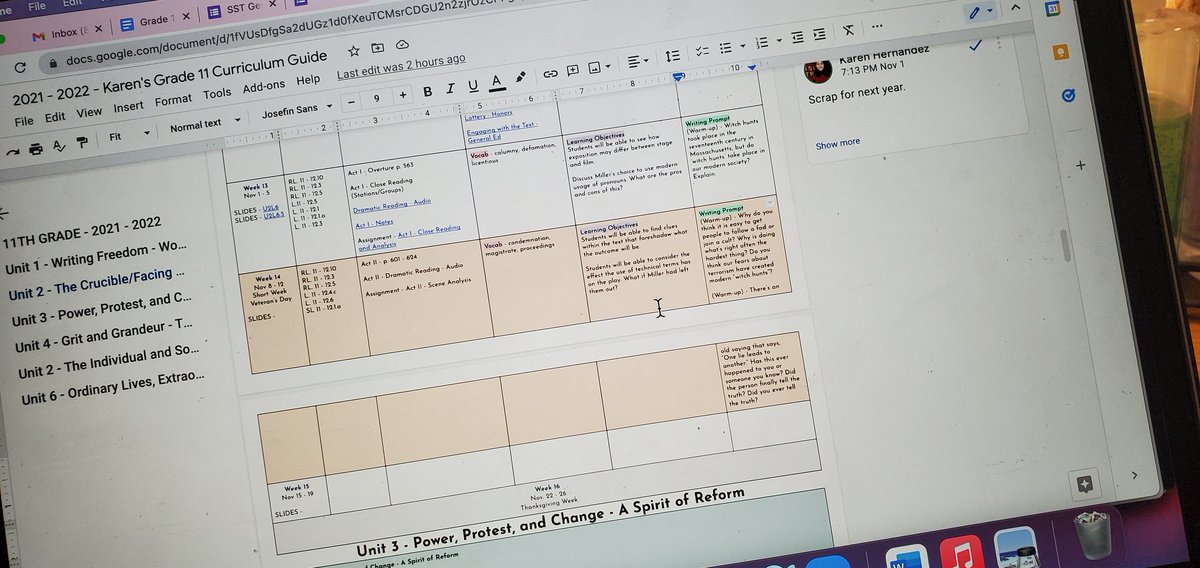This screenshot has width=1200, height=568.
Task: Increase the paragraph indent
Action: click(822, 34)
